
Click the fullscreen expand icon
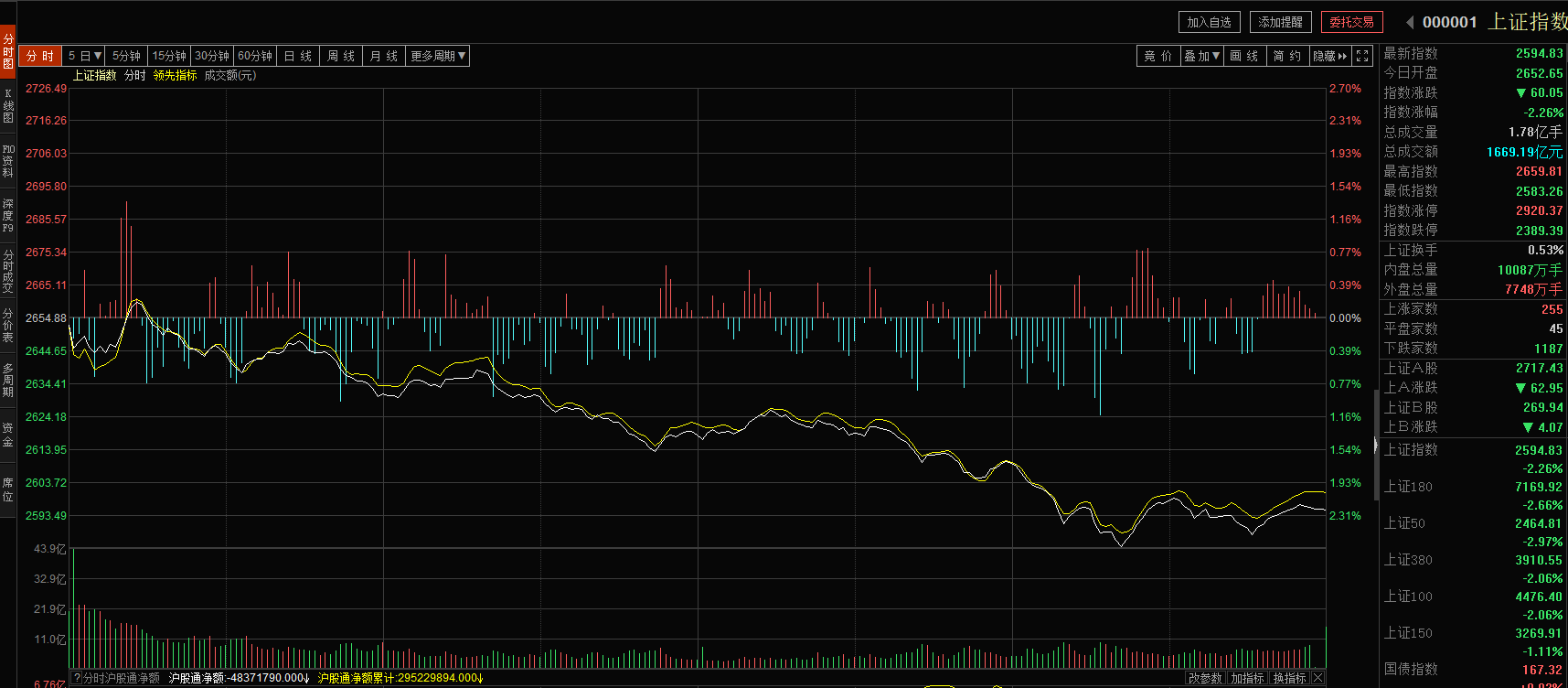pyautogui.click(x=1362, y=56)
